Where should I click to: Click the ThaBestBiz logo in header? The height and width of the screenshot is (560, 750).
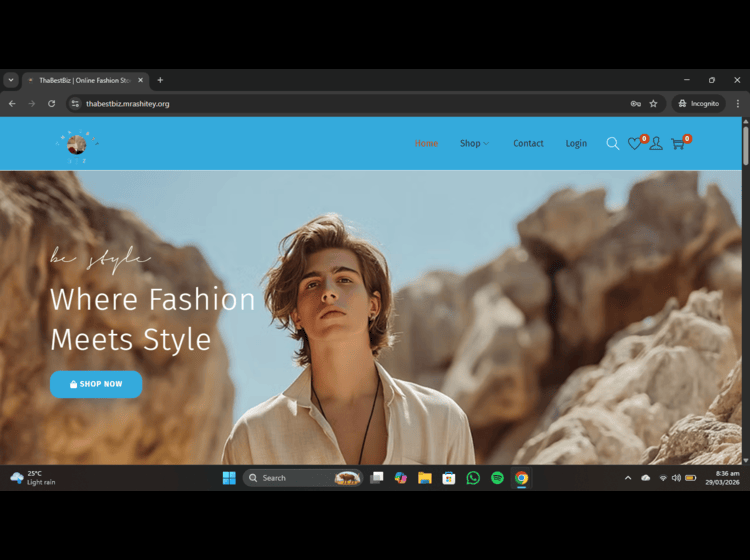pos(77,145)
